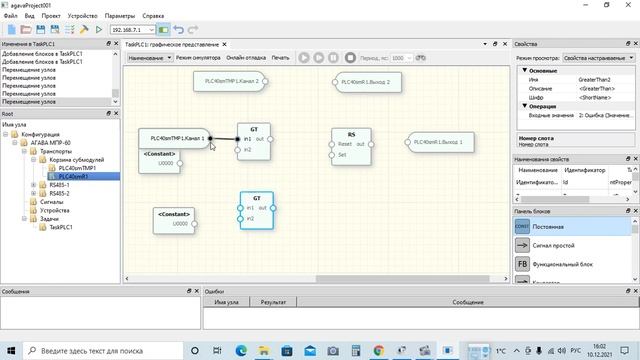Click Онлайн отладка button
Viewport: 640px width, 360px height.
point(246,58)
